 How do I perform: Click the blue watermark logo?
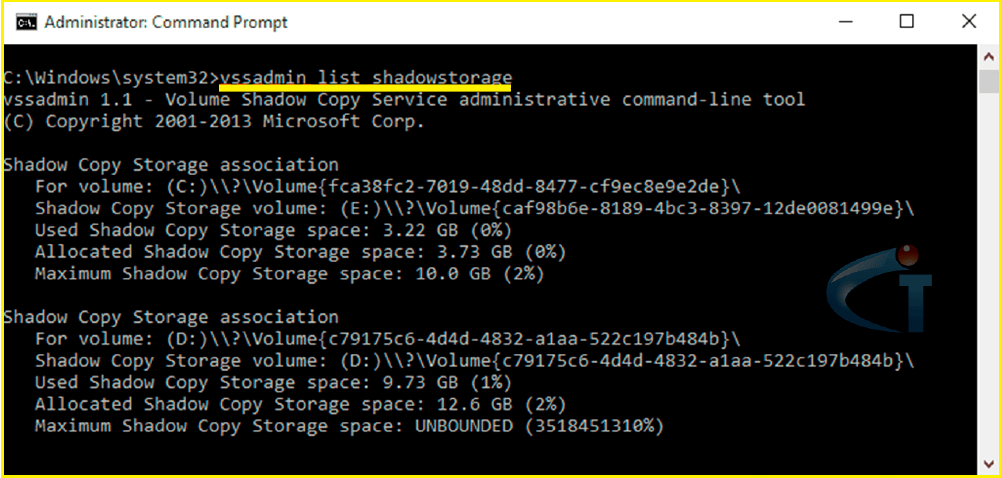[880, 288]
